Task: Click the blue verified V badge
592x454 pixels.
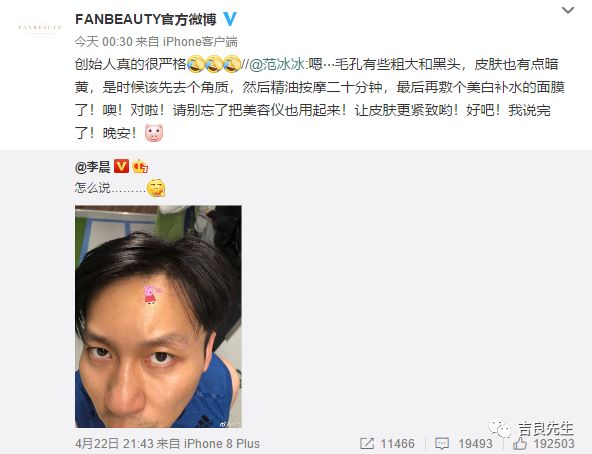Action: tap(230, 19)
